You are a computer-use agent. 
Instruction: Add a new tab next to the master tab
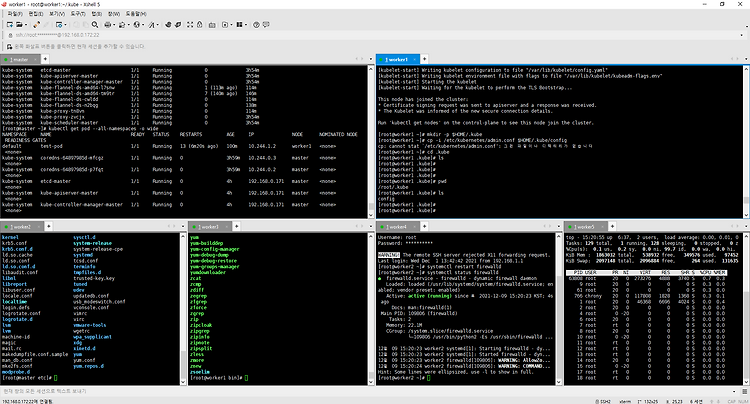click(45, 59)
